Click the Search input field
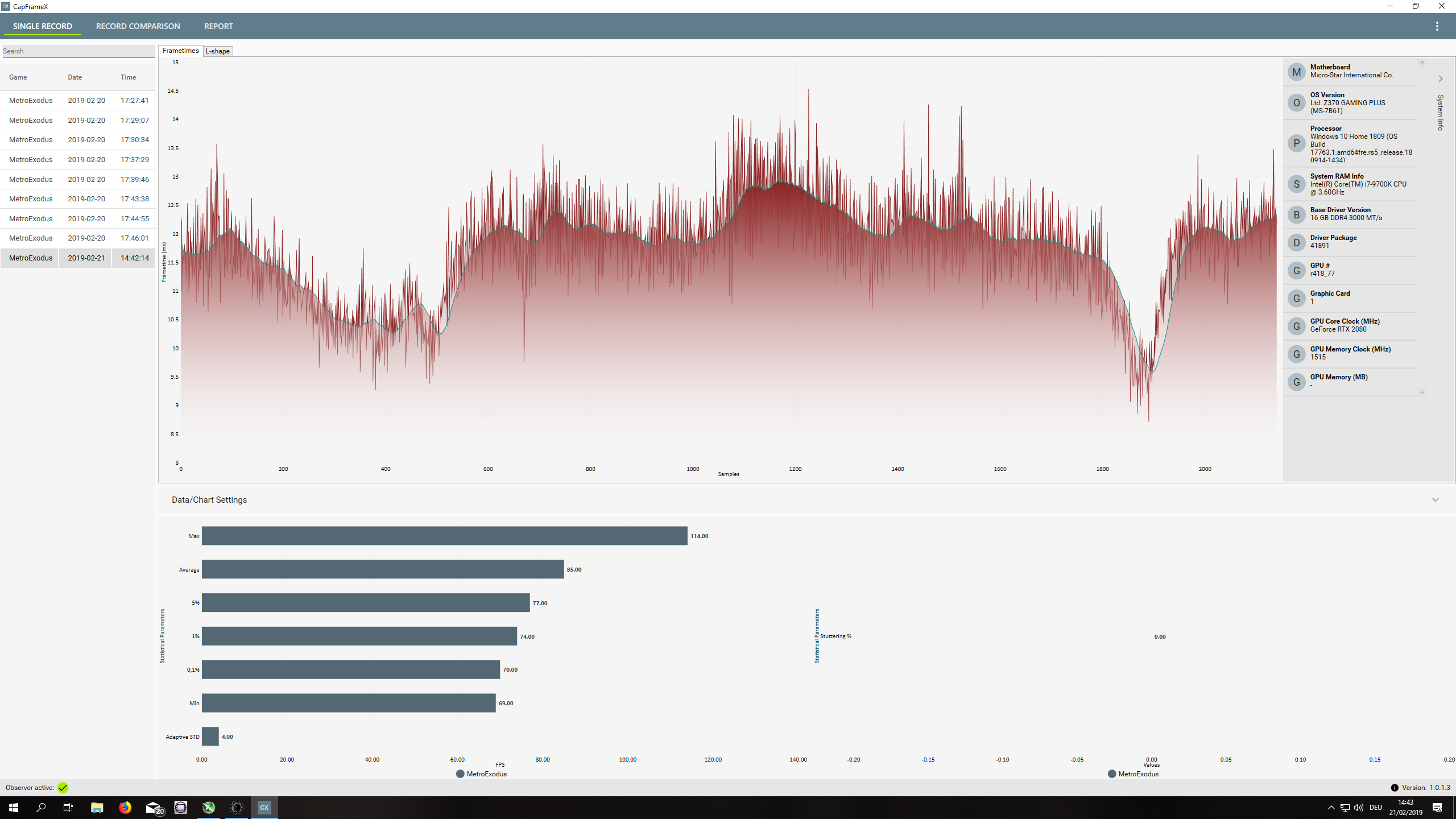 [78, 51]
